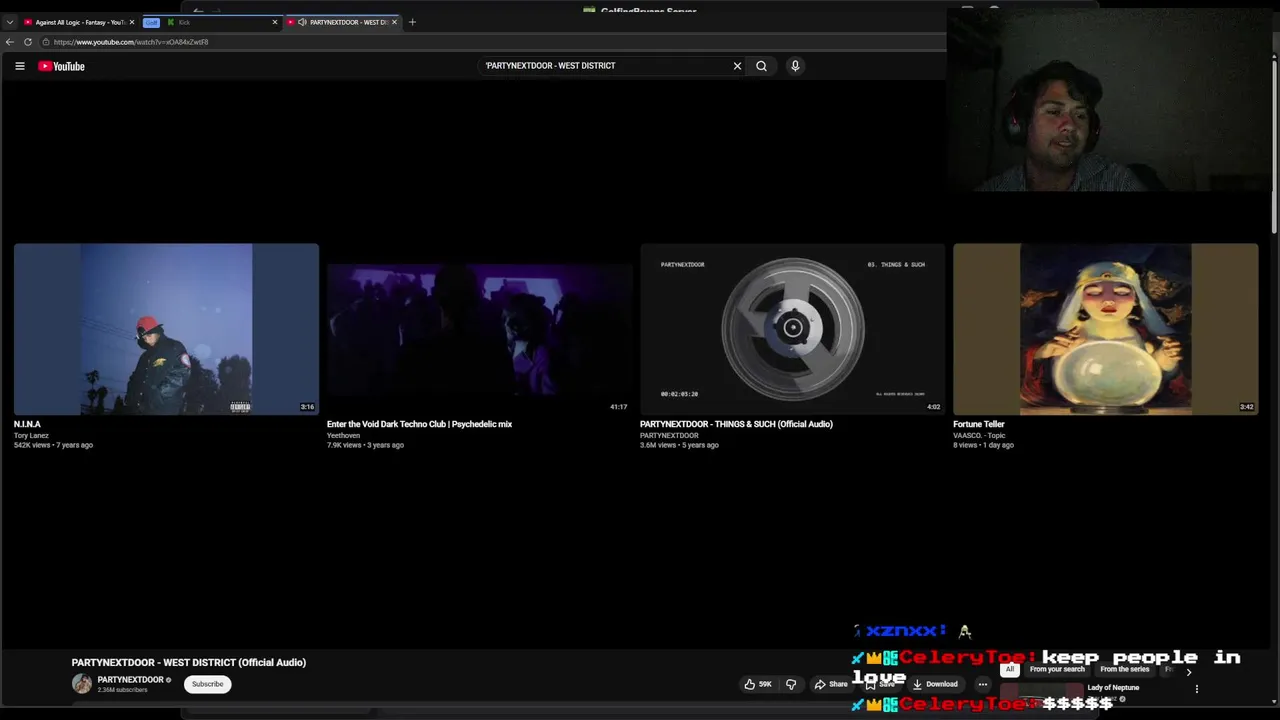Show more filter chips with right chevron

point(1189,672)
